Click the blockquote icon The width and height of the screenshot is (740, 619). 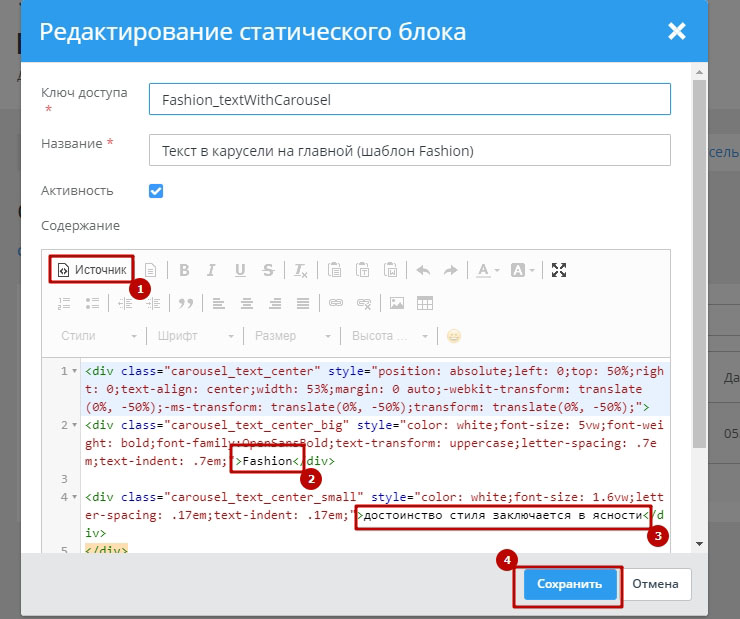pyautogui.click(x=185, y=303)
